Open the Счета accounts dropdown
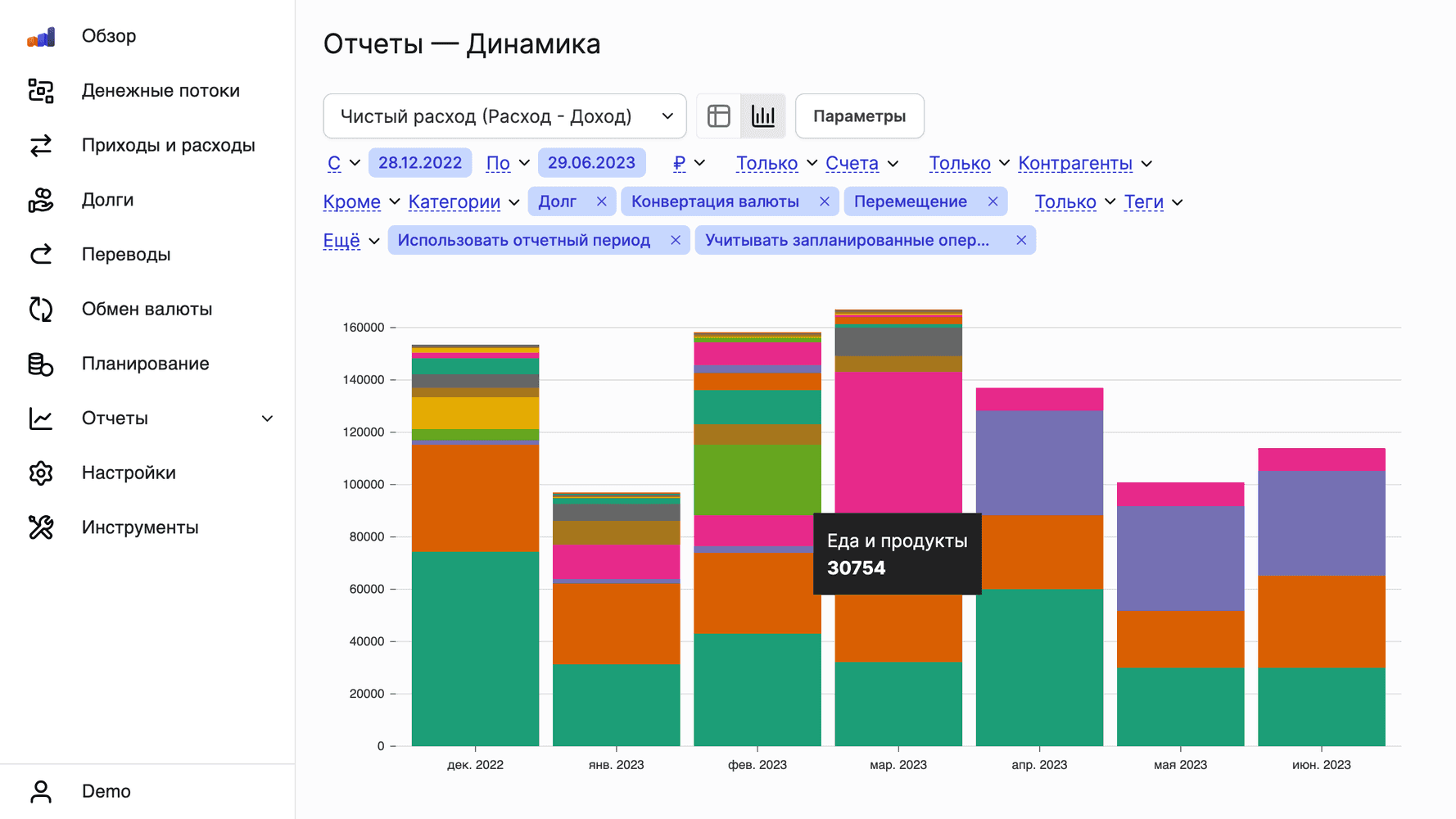 click(x=862, y=163)
